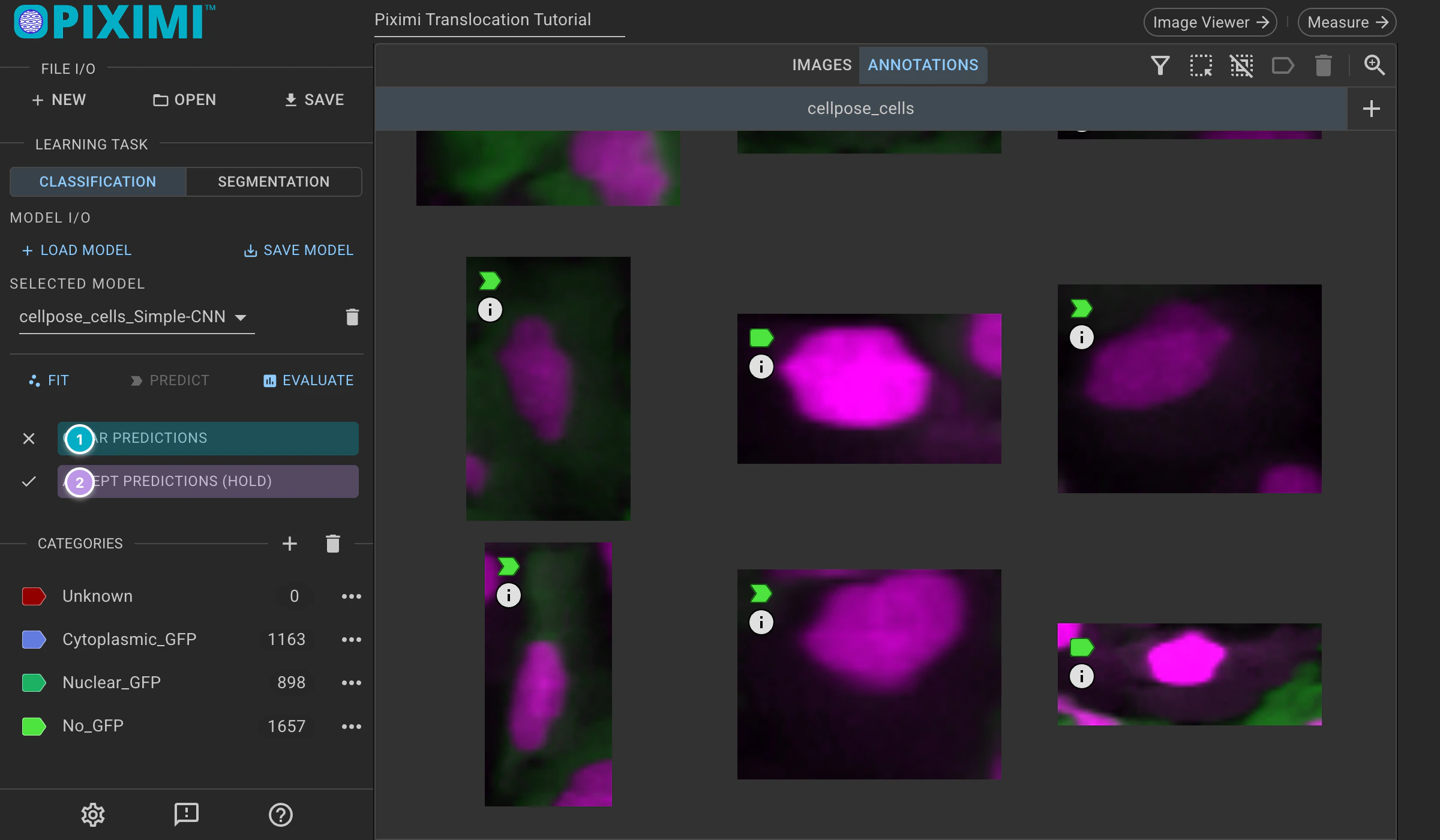
Task: Open the filter annotations icon
Action: (1160, 65)
